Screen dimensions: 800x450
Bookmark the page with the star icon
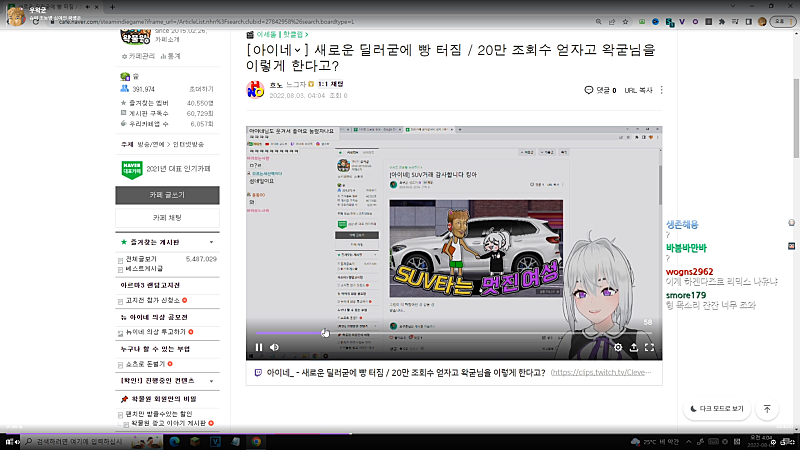625,22
